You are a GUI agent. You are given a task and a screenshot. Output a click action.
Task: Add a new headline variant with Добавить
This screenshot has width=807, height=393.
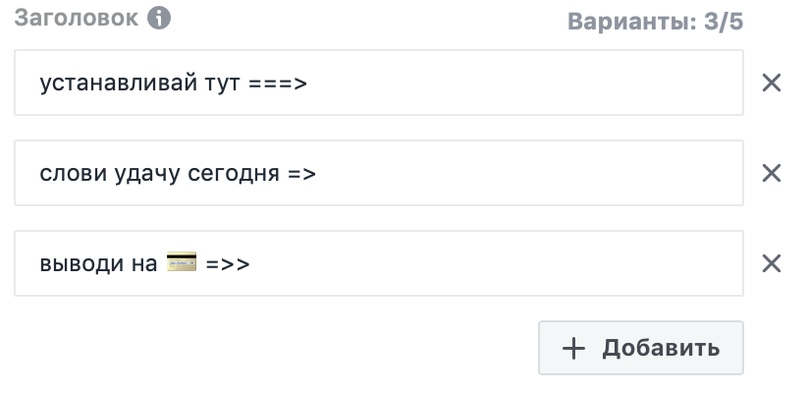click(641, 348)
